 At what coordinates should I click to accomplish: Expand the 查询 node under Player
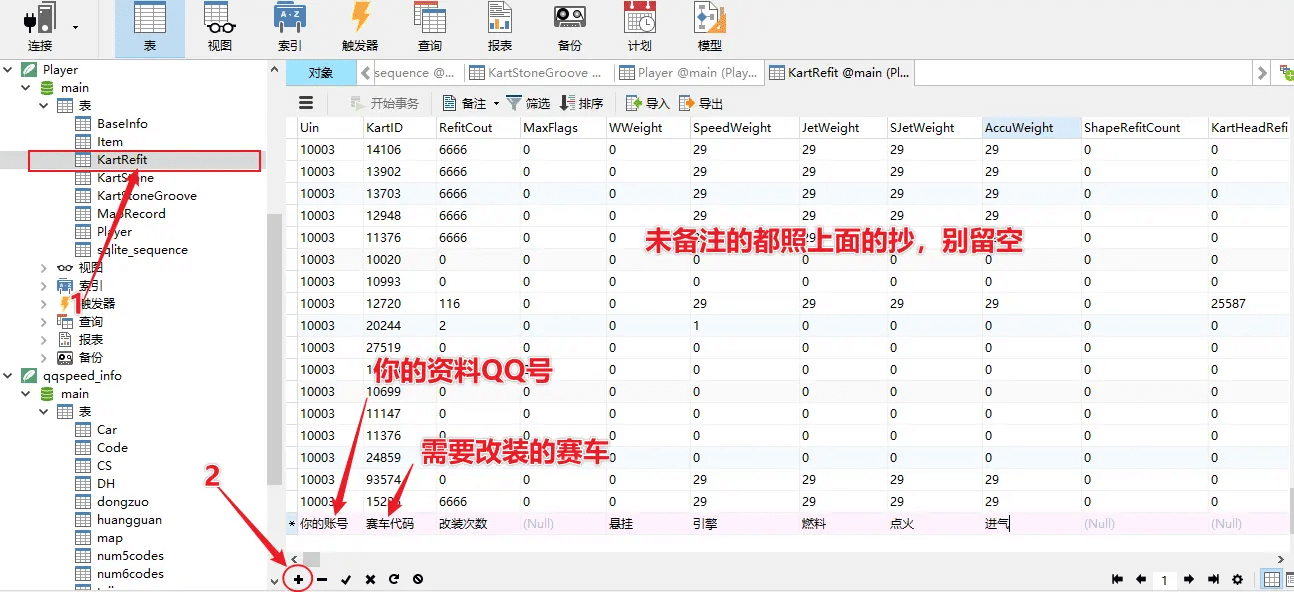point(44,322)
